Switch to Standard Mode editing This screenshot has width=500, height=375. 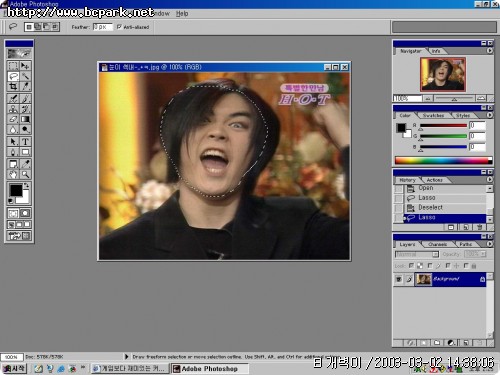click(13, 213)
